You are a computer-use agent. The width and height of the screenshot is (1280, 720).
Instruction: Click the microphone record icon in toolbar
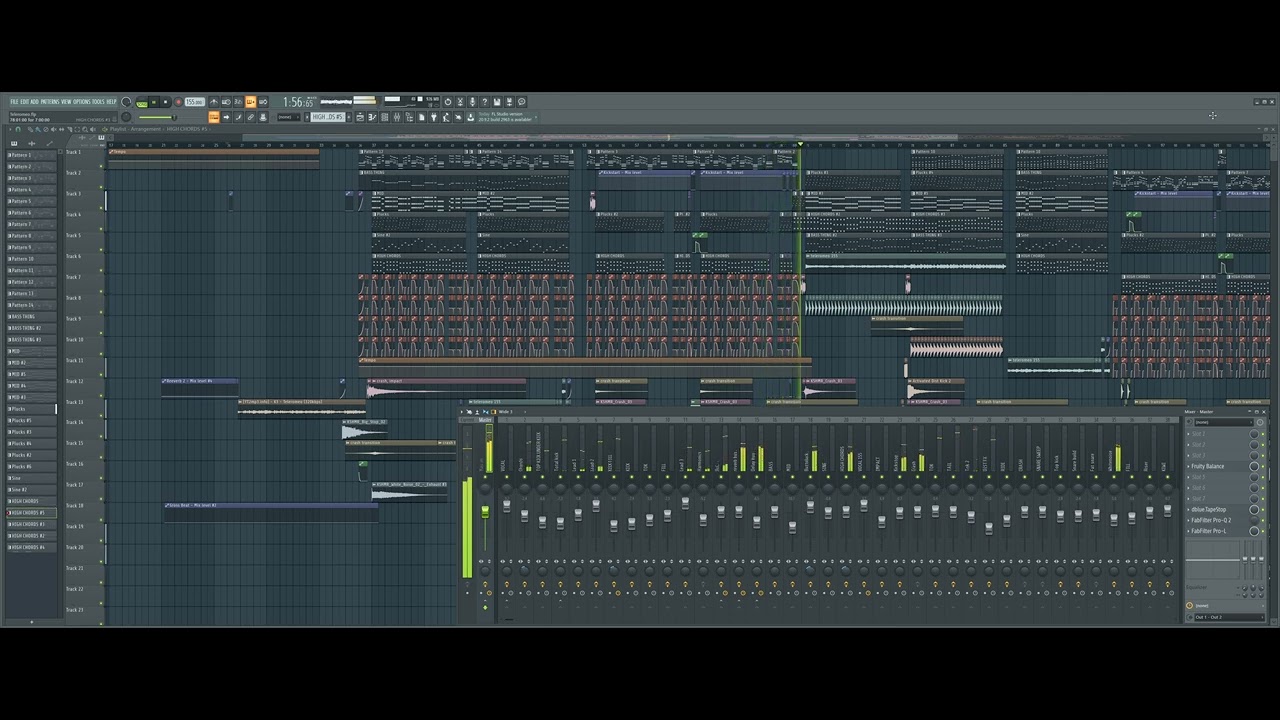tap(473, 101)
